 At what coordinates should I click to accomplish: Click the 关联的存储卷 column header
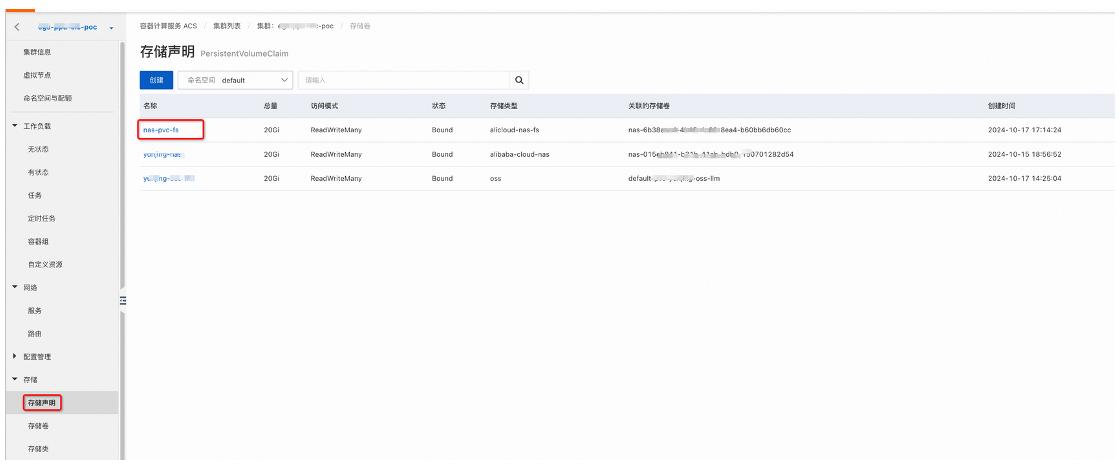point(649,106)
